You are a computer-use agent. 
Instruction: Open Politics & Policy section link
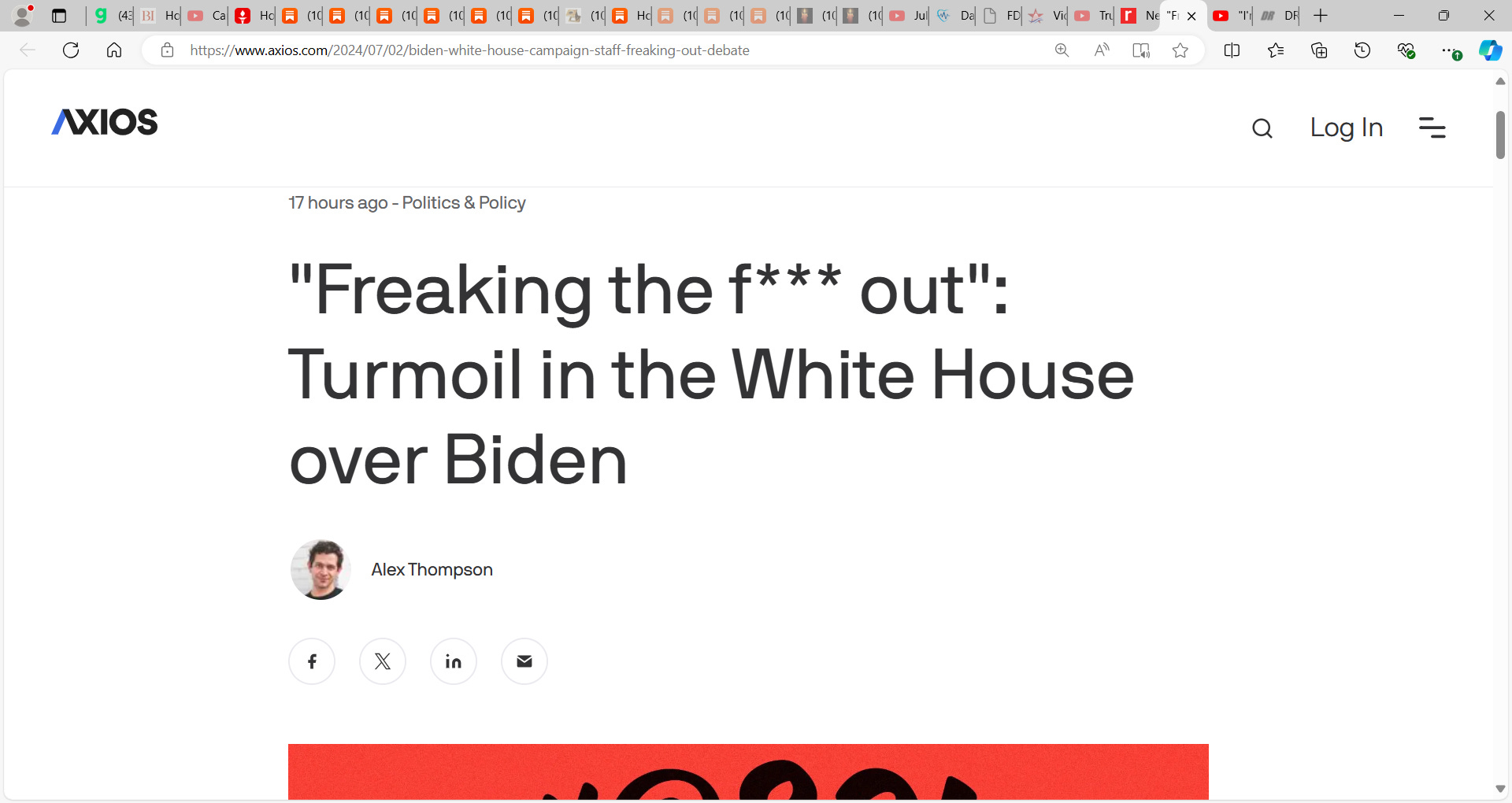[x=464, y=202]
